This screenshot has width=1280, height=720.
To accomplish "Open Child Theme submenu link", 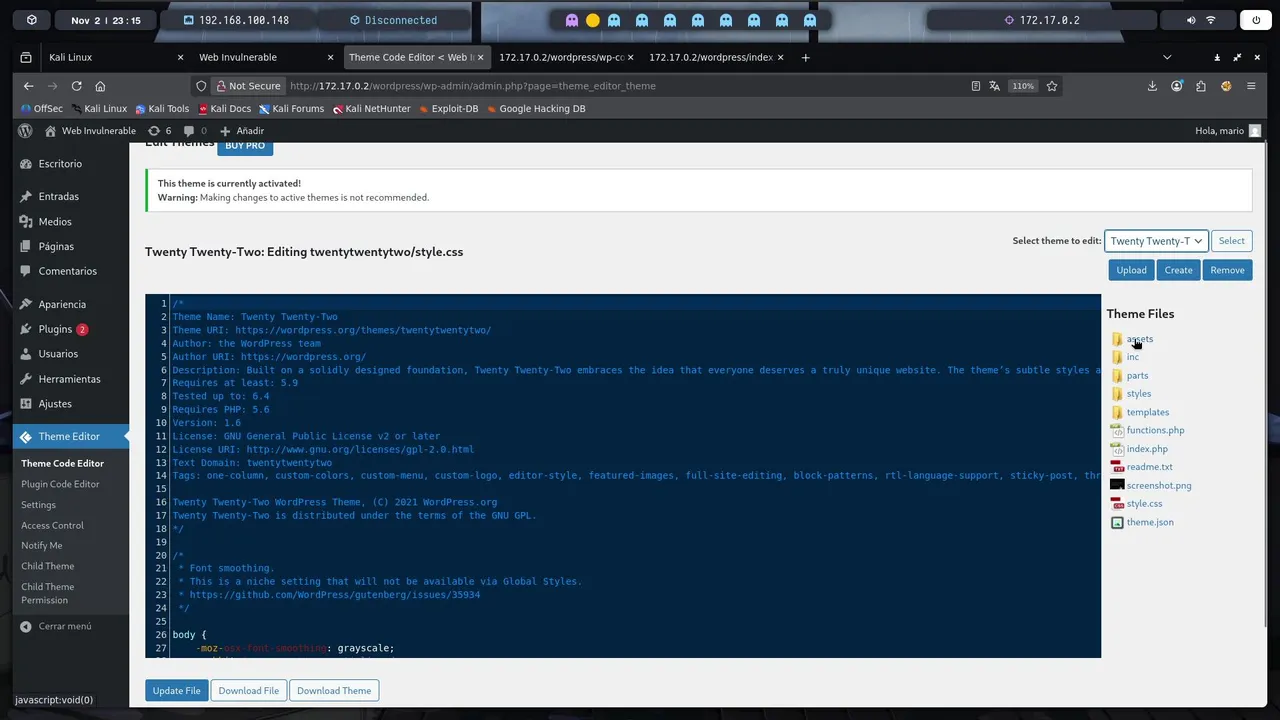I will (x=47, y=566).
